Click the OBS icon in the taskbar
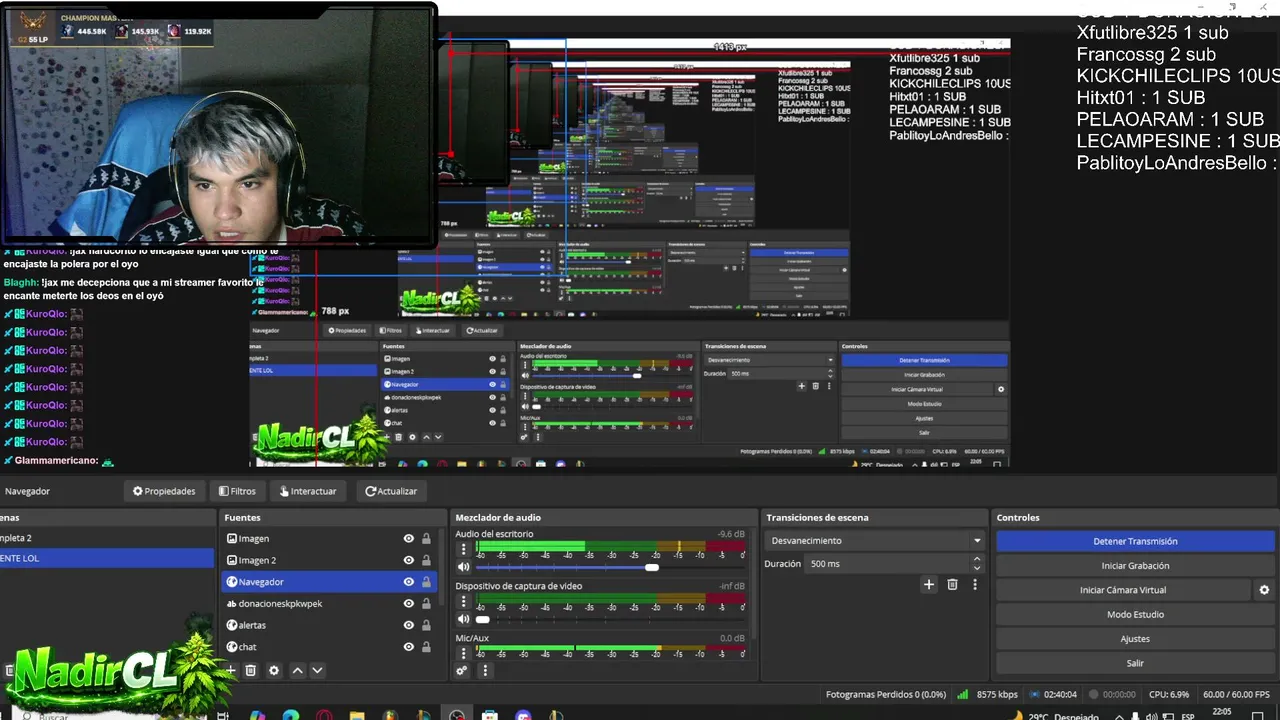This screenshot has height=720, width=1280. pos(457,715)
